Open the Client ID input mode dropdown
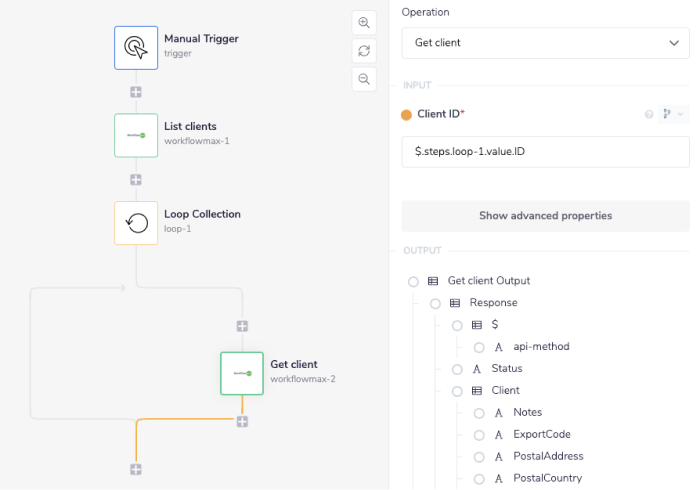Screen dimensions: 700x490 [672, 115]
